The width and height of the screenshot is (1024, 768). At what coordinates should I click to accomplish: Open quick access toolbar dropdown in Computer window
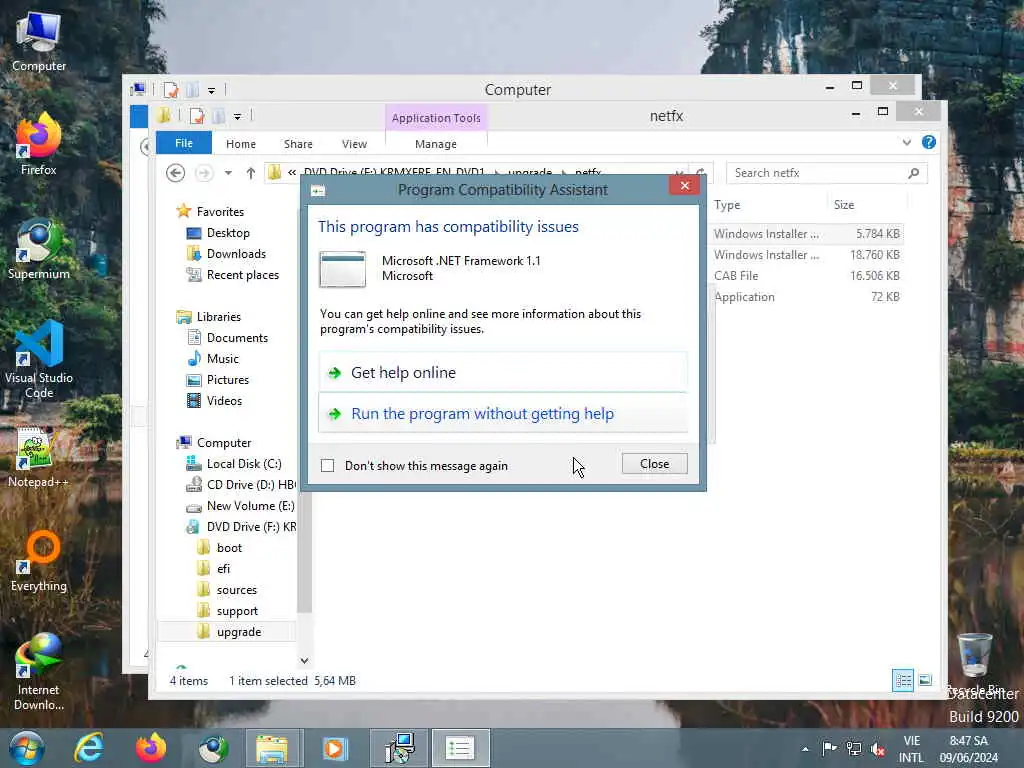(212, 91)
